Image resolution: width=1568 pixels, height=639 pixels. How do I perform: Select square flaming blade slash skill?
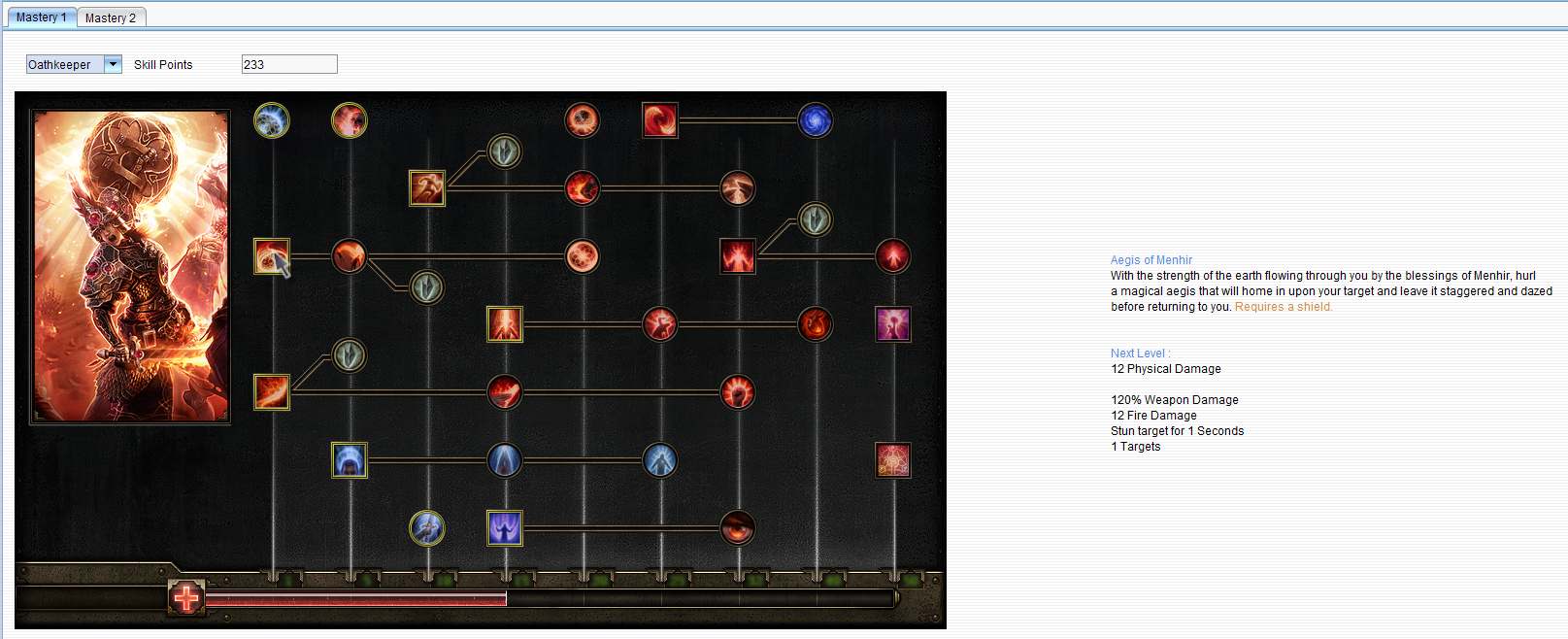[x=272, y=392]
